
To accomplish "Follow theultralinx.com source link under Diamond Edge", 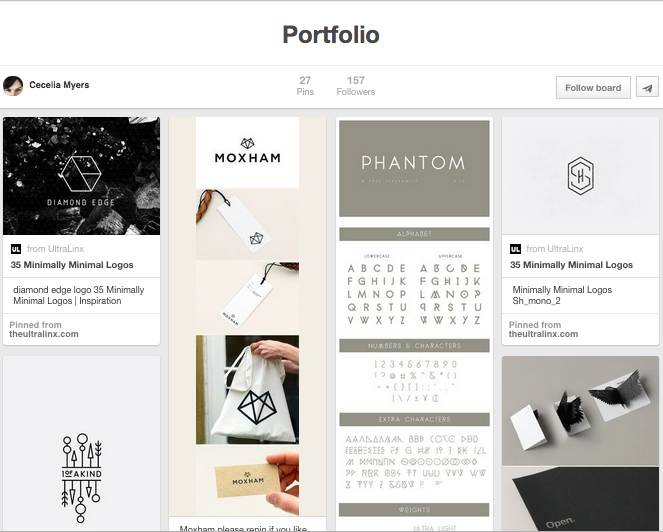I will coord(44,334).
